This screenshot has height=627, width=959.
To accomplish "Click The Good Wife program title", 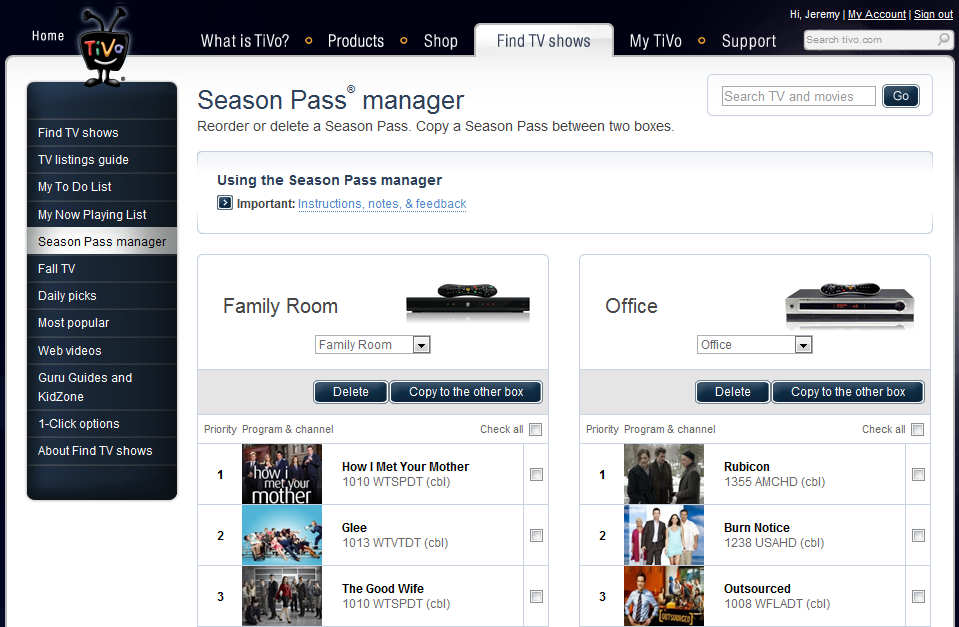I will [382, 588].
